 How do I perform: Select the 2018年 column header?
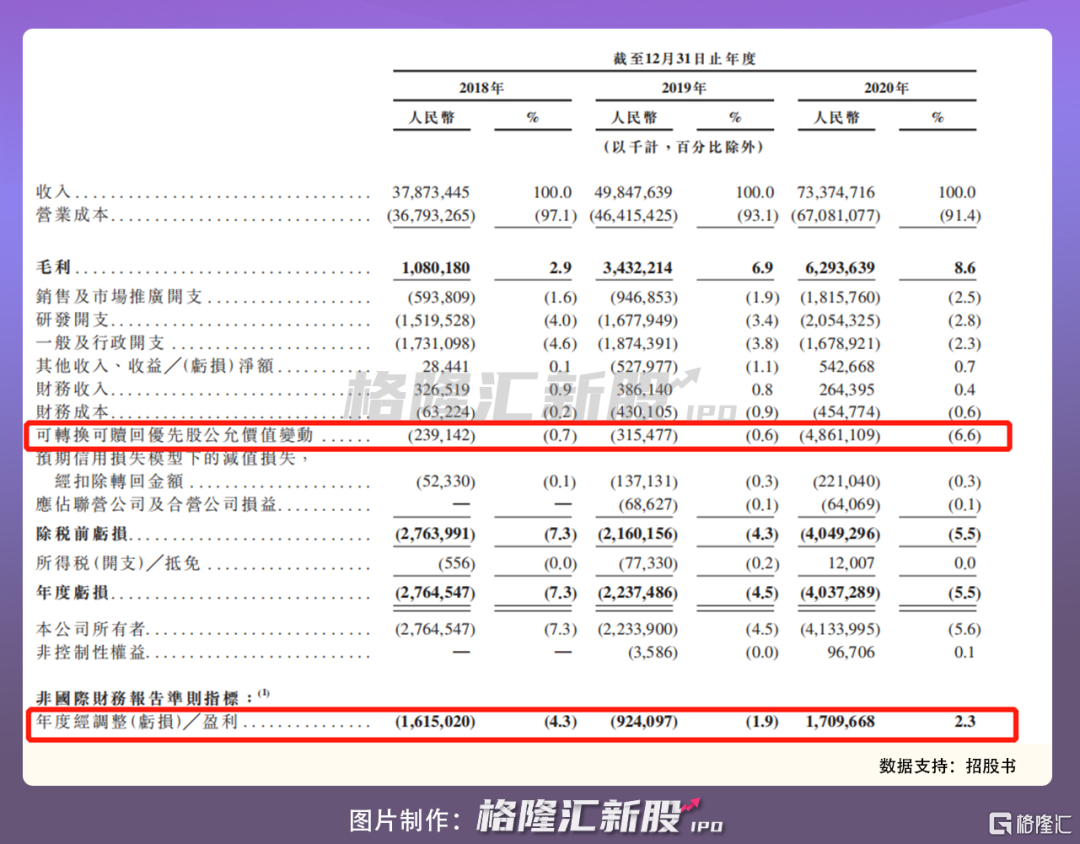tap(481, 88)
